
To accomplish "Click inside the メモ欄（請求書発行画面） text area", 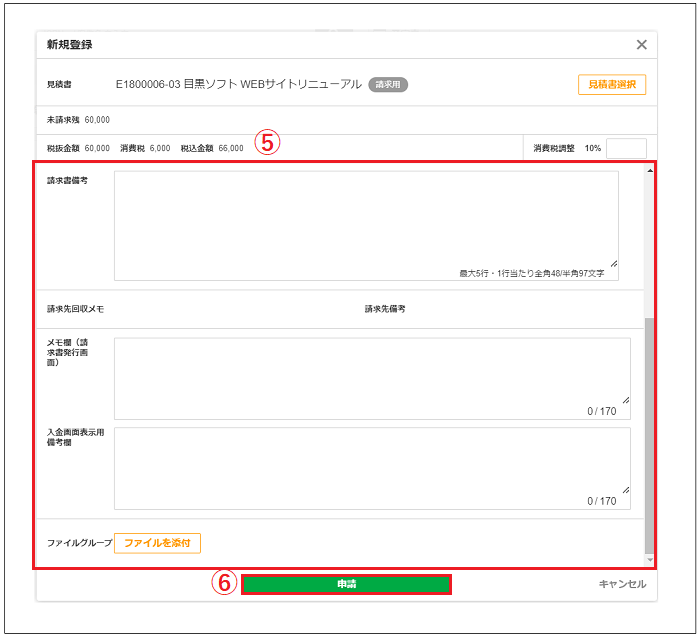I will click(371, 372).
